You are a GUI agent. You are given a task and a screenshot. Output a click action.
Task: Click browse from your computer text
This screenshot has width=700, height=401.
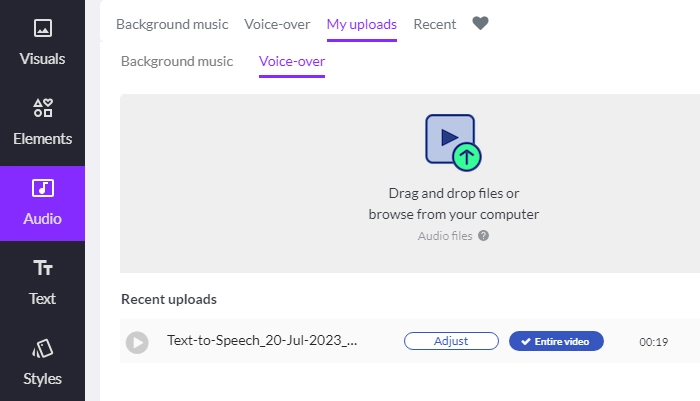point(453,214)
